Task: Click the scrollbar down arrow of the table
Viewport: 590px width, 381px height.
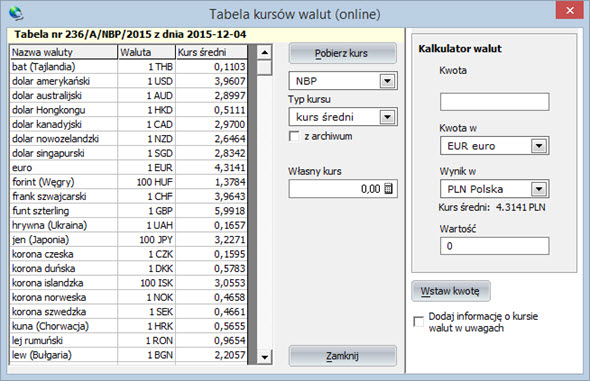Action: (265, 357)
